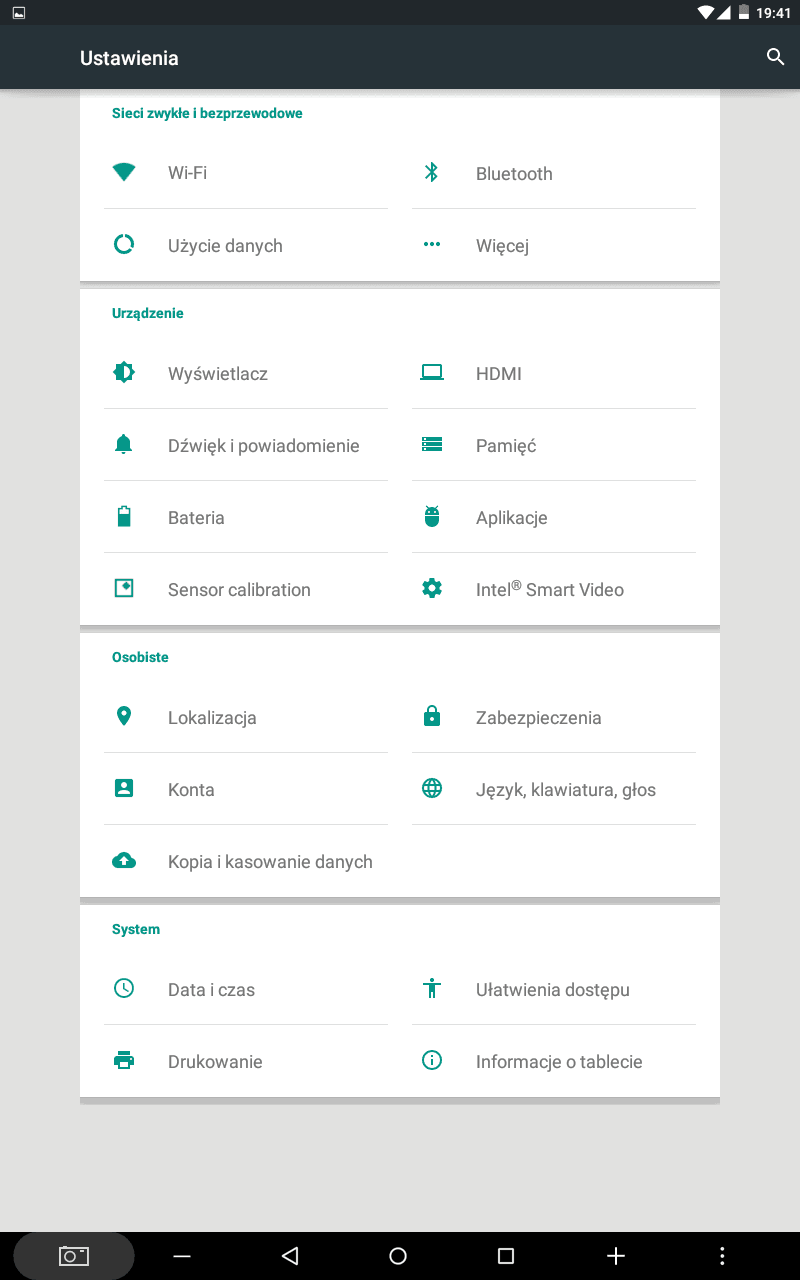Tap the HDMI laptop icon
This screenshot has height=1280, width=800.
point(432,373)
